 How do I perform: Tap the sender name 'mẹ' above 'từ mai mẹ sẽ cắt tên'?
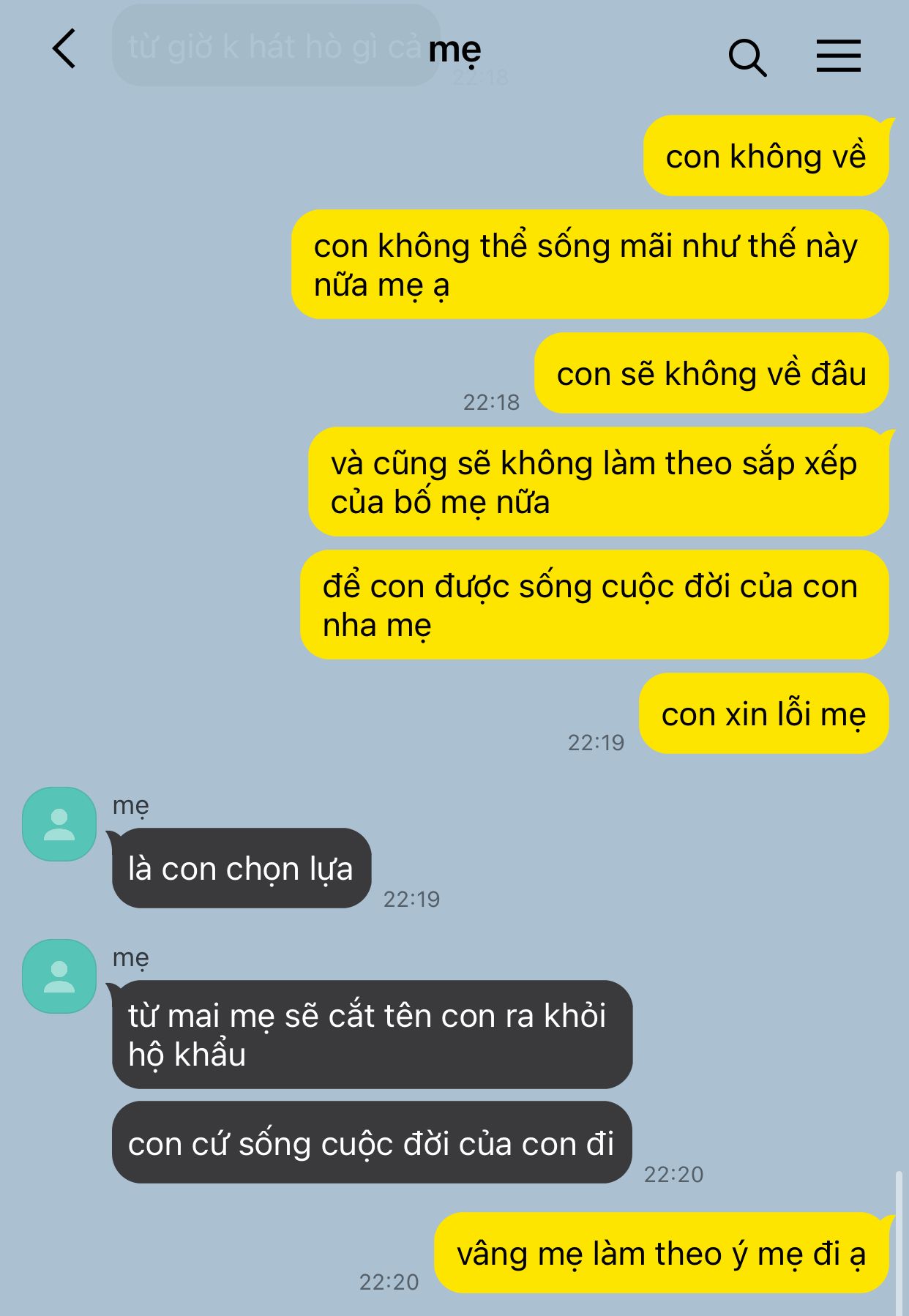pos(130,958)
